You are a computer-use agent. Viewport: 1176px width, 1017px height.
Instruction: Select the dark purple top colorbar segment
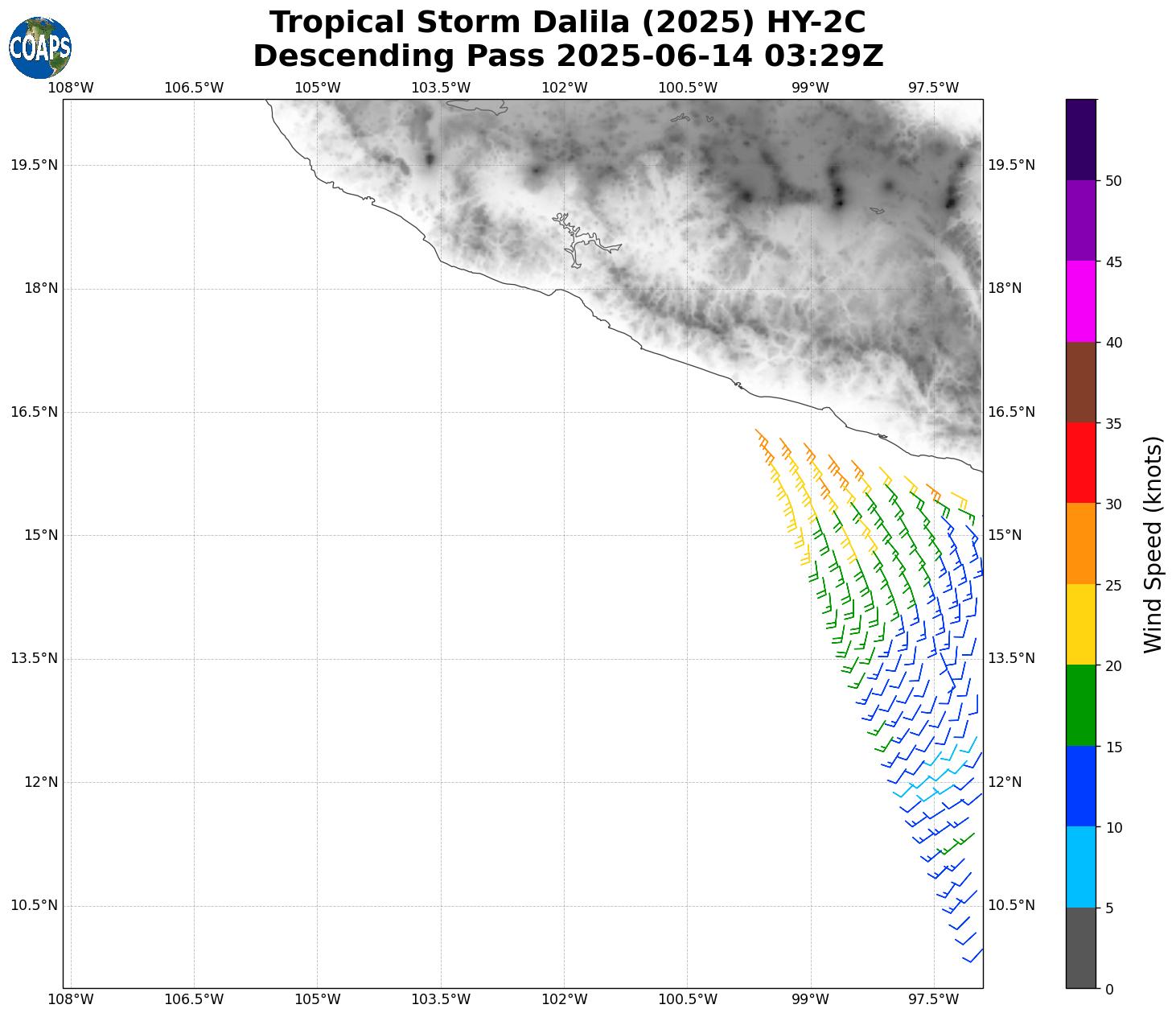(1080, 139)
